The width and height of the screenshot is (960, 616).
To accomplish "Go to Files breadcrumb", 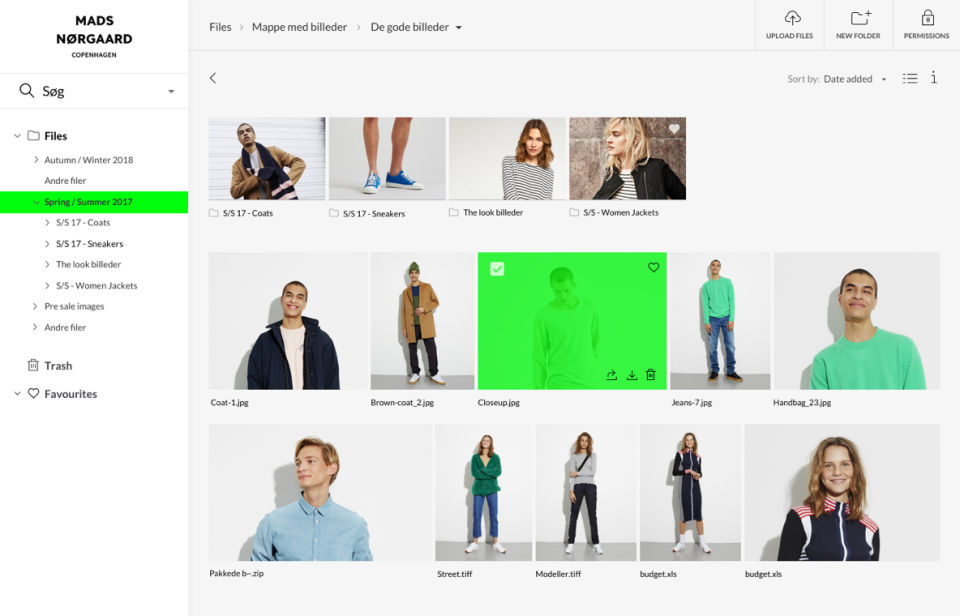I will tap(220, 27).
